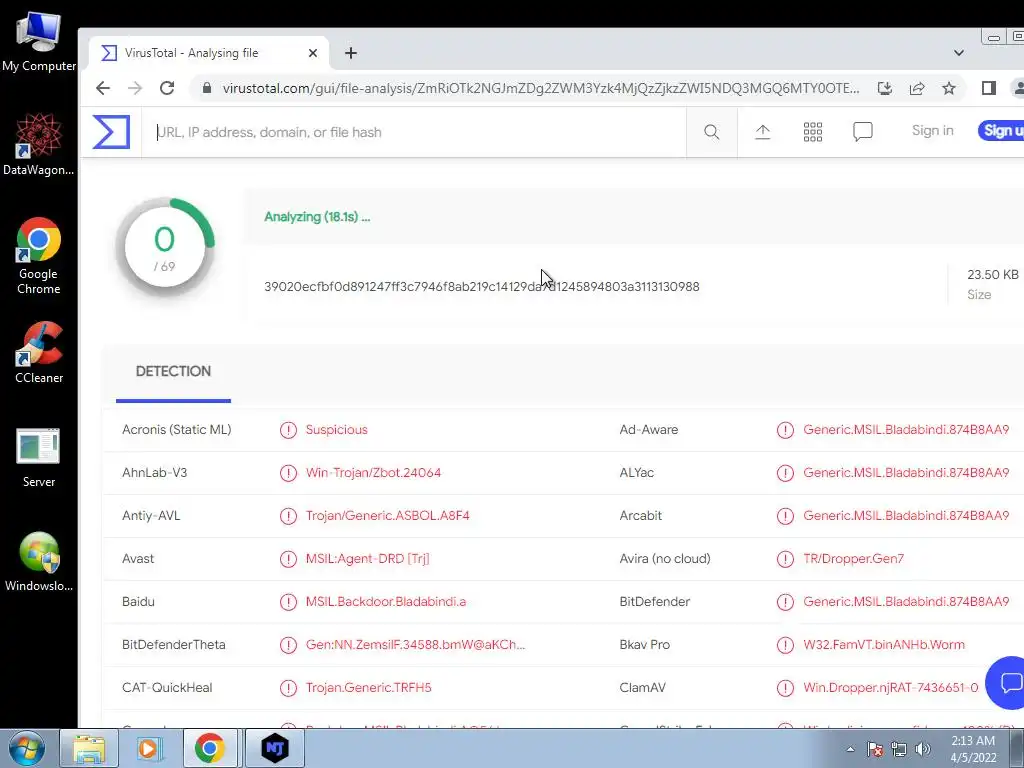
Task: Click the system tray volume icon
Action: click(922, 749)
